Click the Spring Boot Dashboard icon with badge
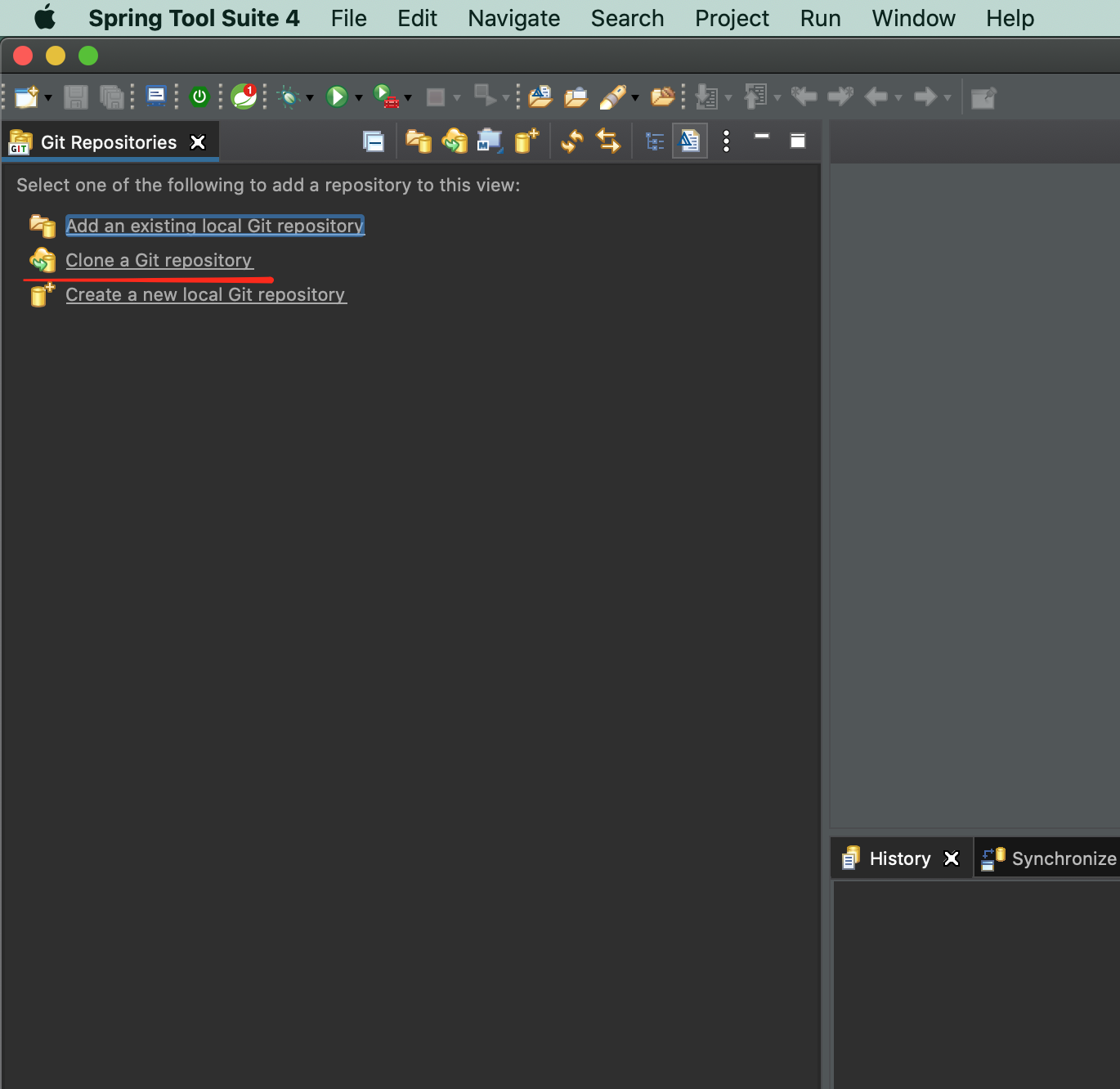This screenshot has height=1089, width=1120. 244,96
